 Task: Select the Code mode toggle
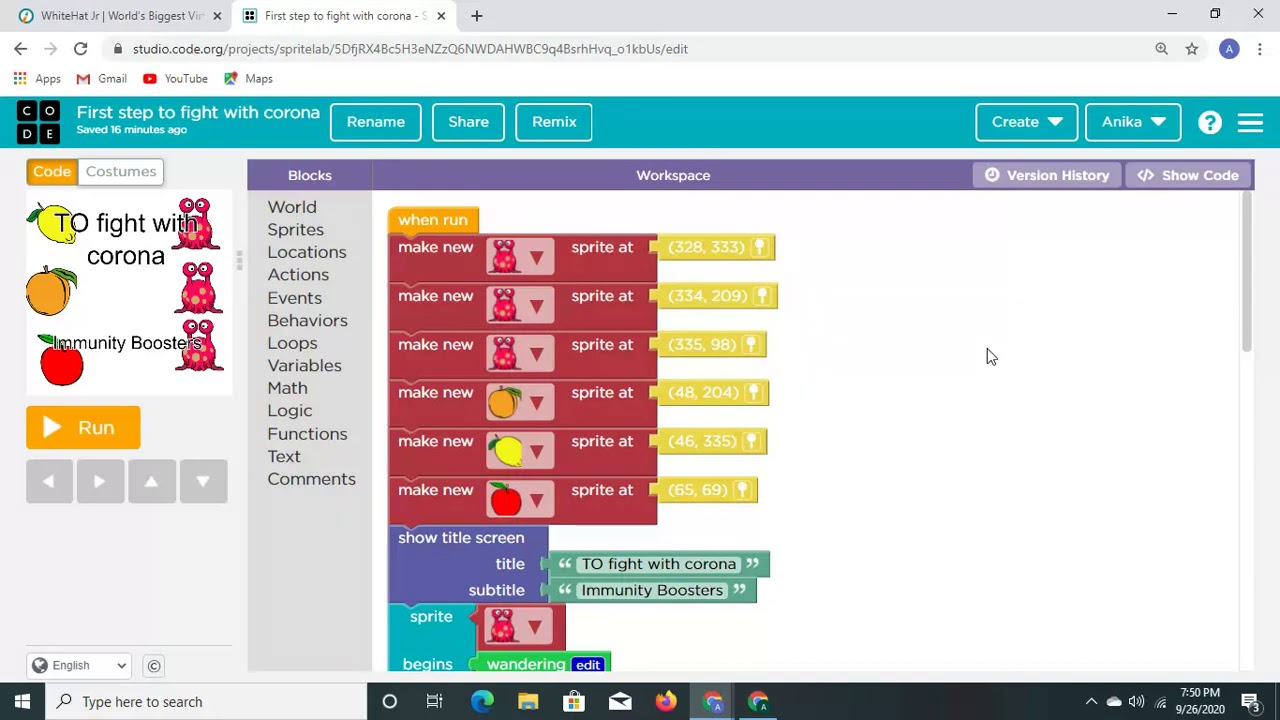(52, 171)
